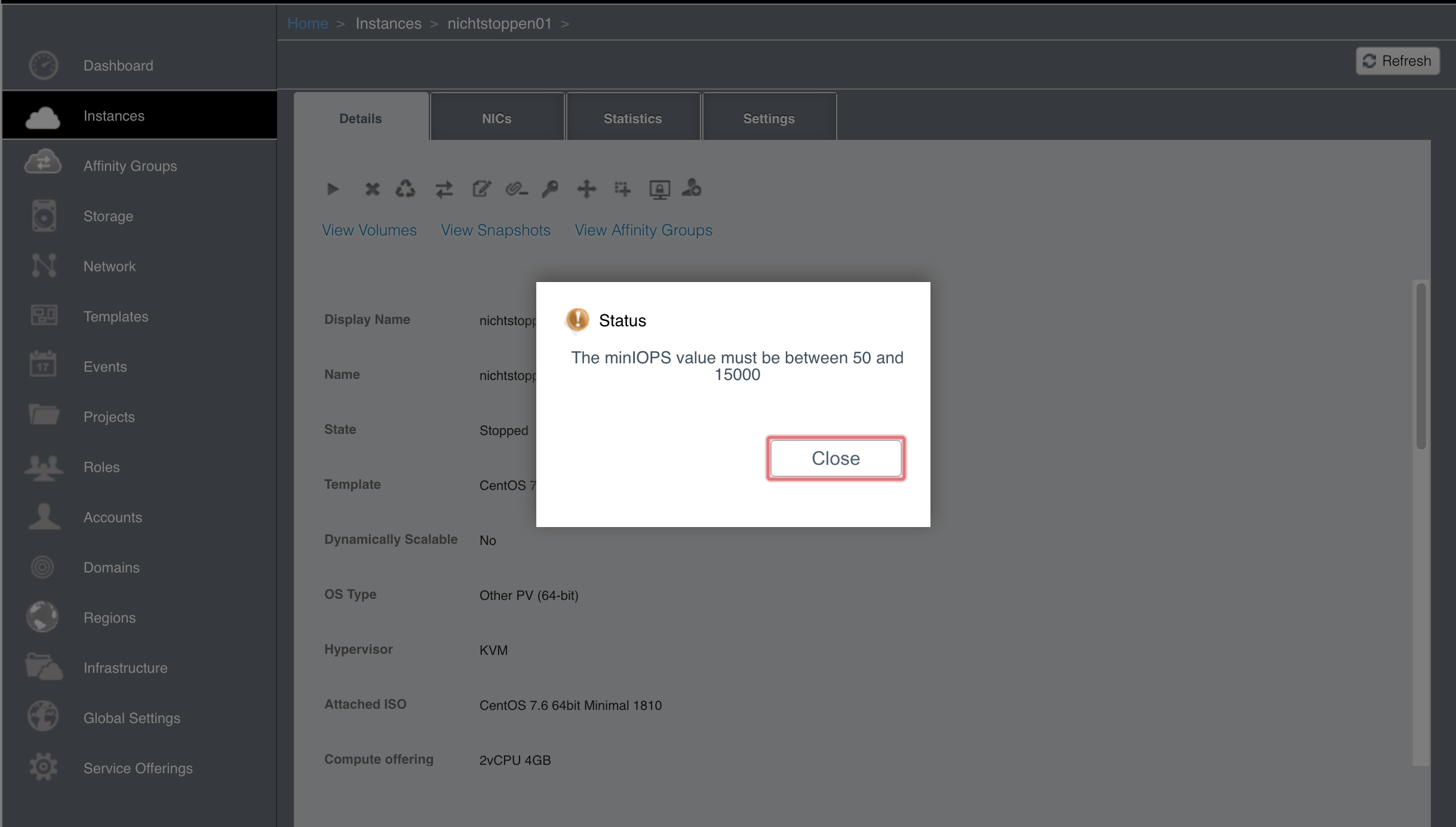1456x827 pixels.
Task: Start the instance with the play icon
Action: click(x=333, y=189)
